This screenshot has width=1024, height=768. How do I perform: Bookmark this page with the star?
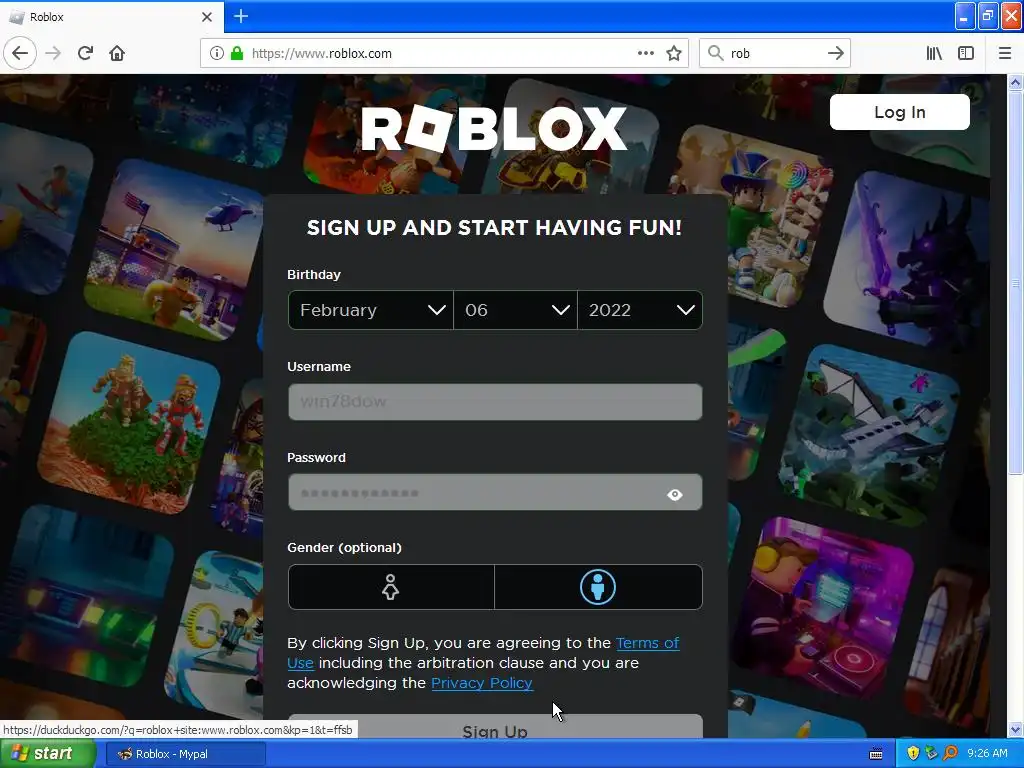click(x=674, y=53)
